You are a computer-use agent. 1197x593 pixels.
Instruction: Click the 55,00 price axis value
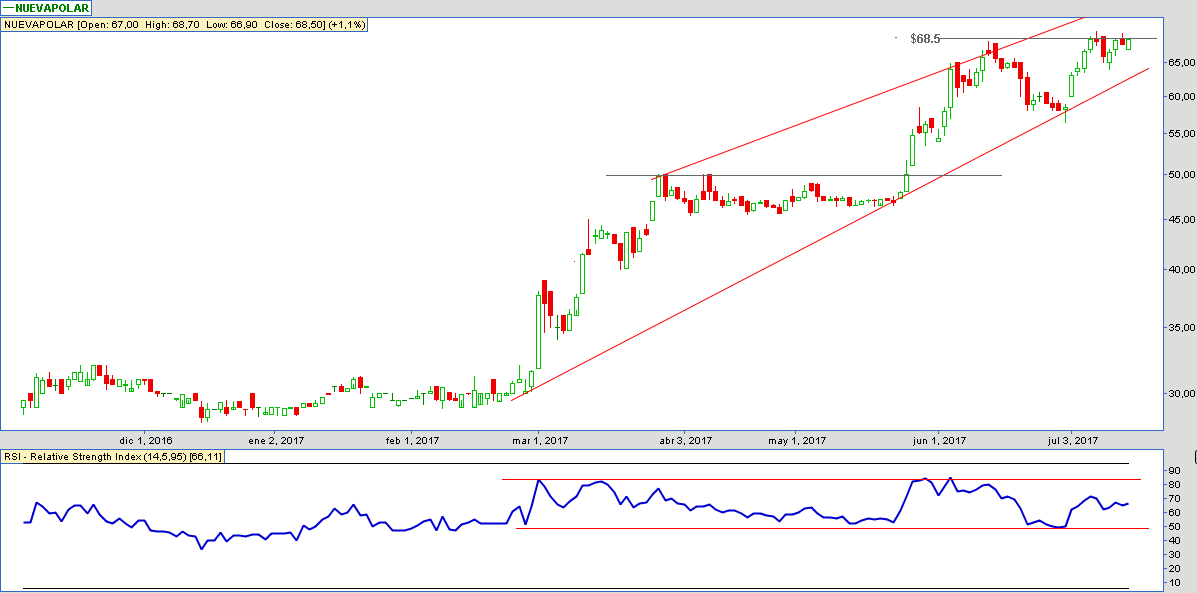(x=1180, y=134)
